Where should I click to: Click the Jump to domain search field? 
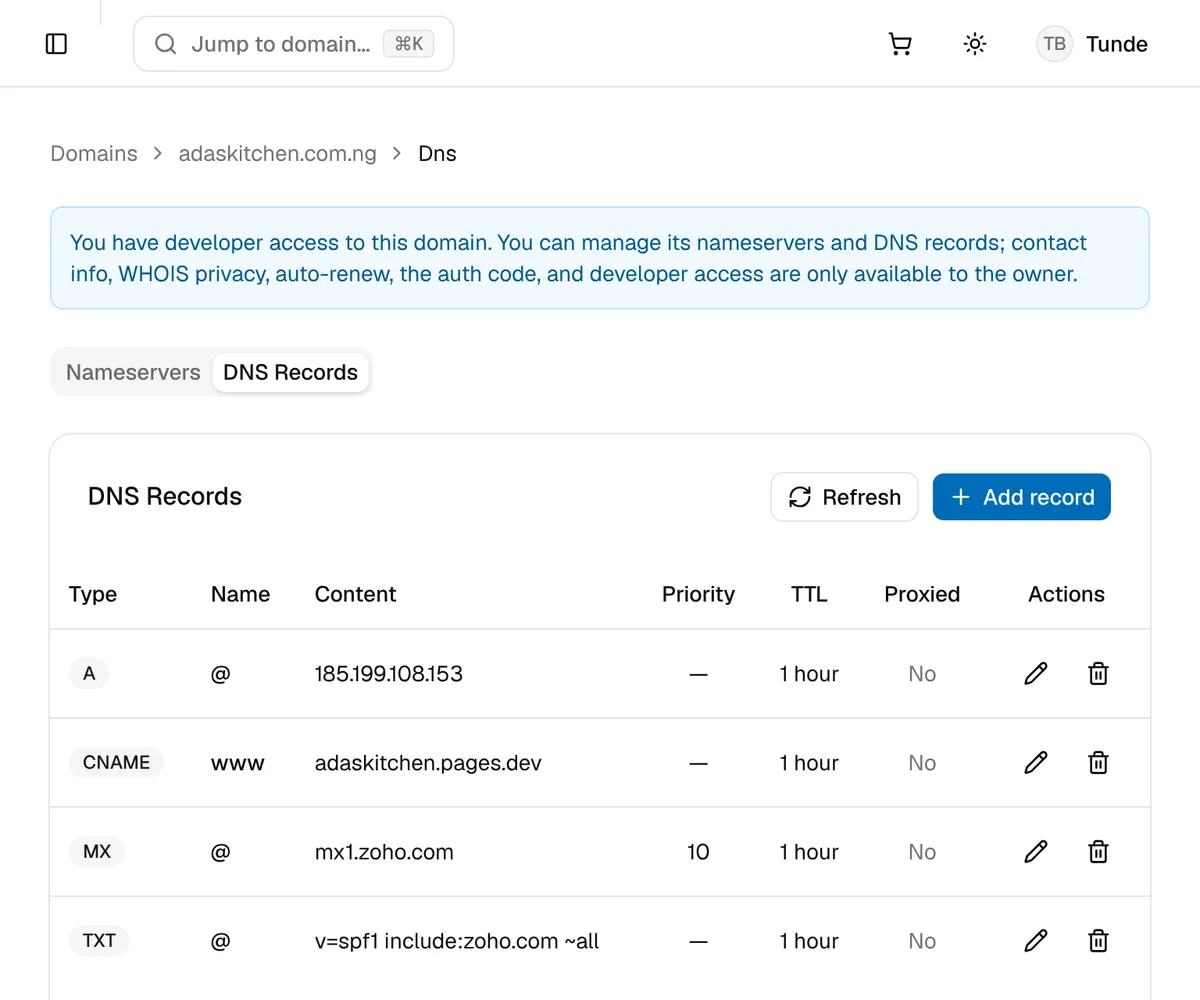pos(293,44)
